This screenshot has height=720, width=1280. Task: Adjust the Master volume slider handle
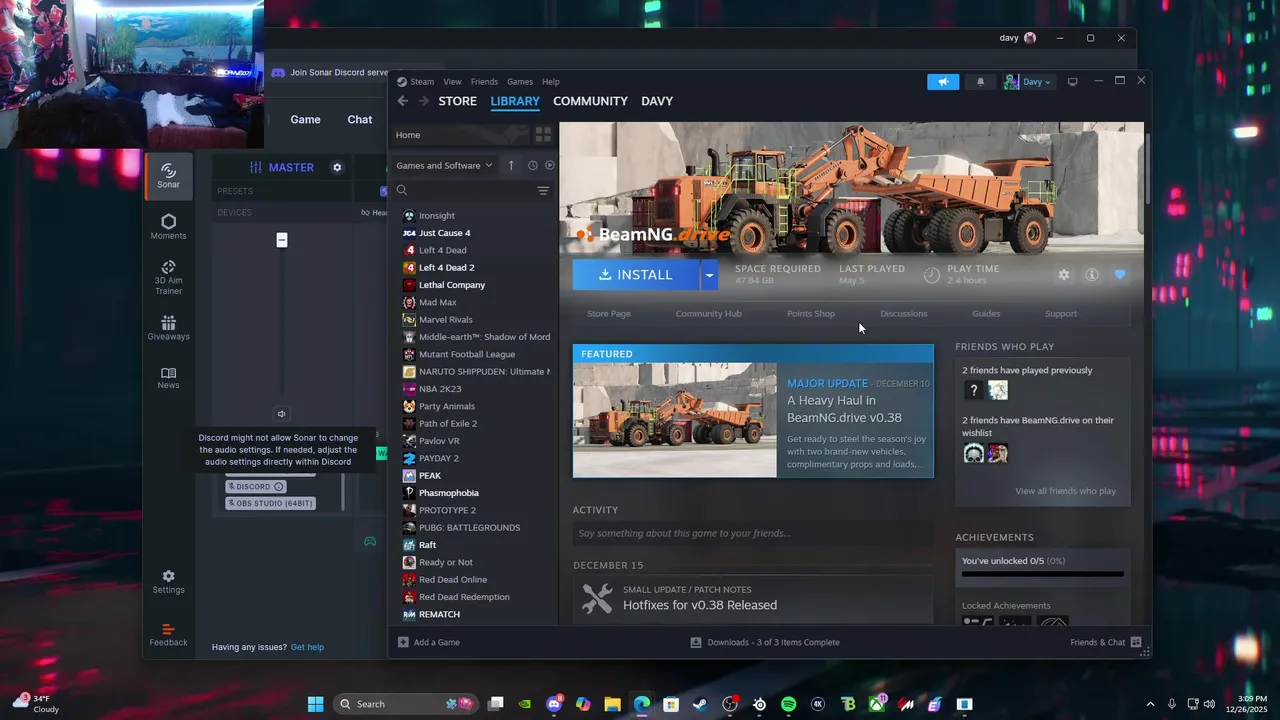point(282,240)
